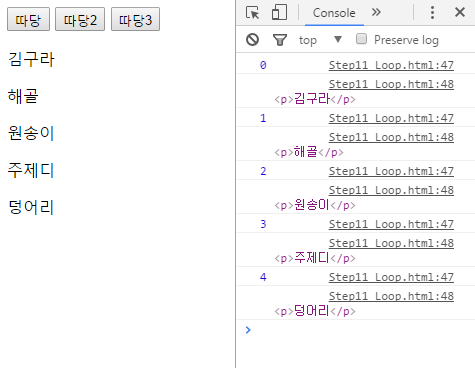
Task: Click the 따당3 button
Action: tap(135, 19)
